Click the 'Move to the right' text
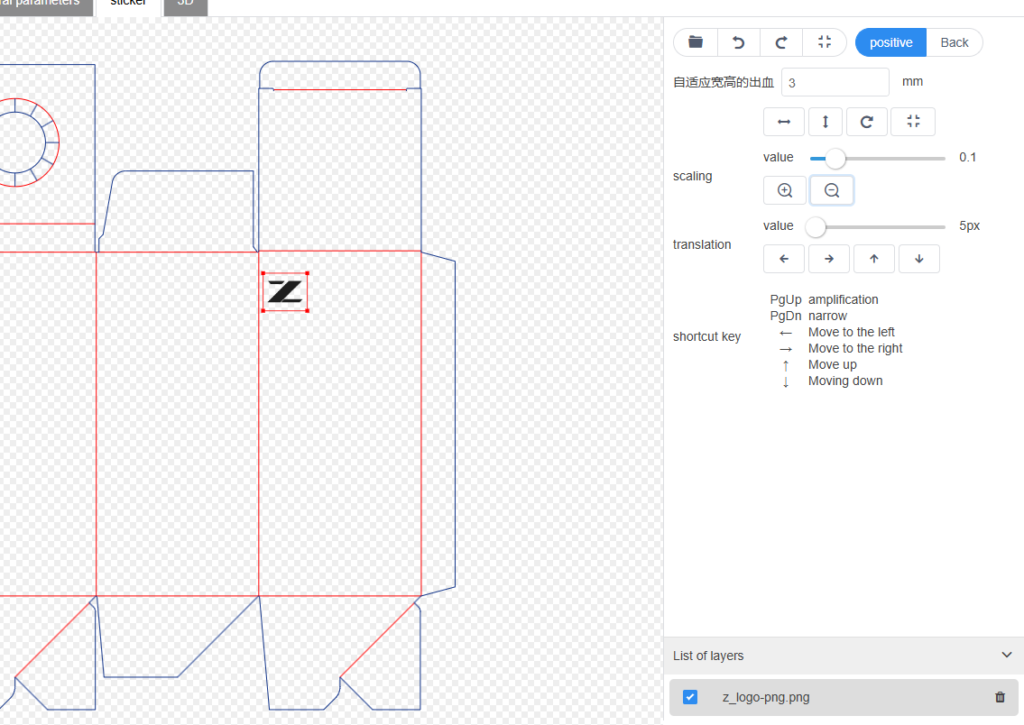Viewport: 1024px width, 725px height. click(x=855, y=348)
